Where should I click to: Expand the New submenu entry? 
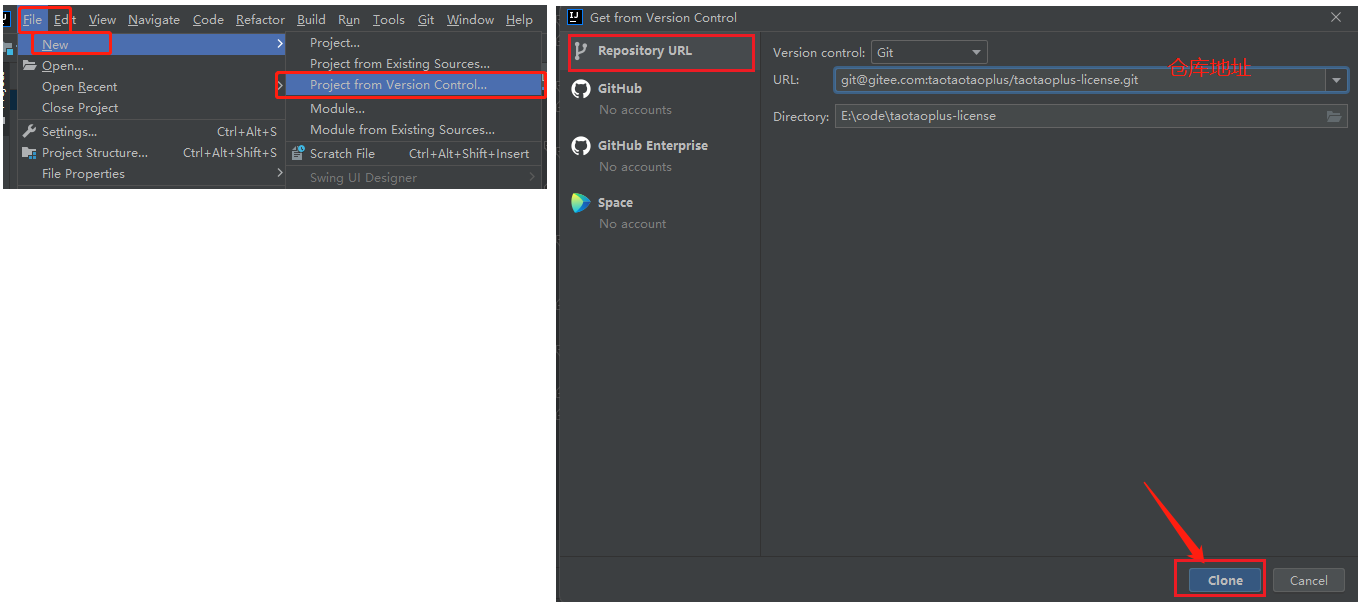coord(152,44)
